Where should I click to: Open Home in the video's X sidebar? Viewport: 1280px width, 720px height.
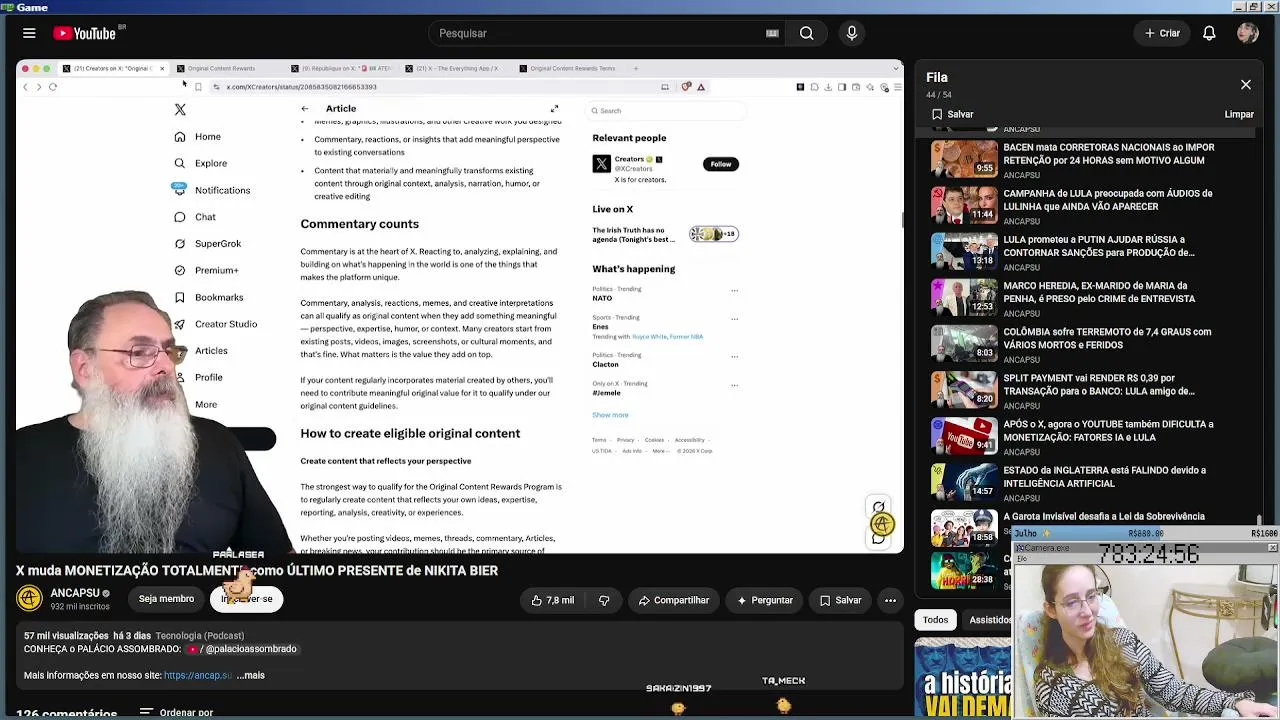pyautogui.click(x=198, y=136)
